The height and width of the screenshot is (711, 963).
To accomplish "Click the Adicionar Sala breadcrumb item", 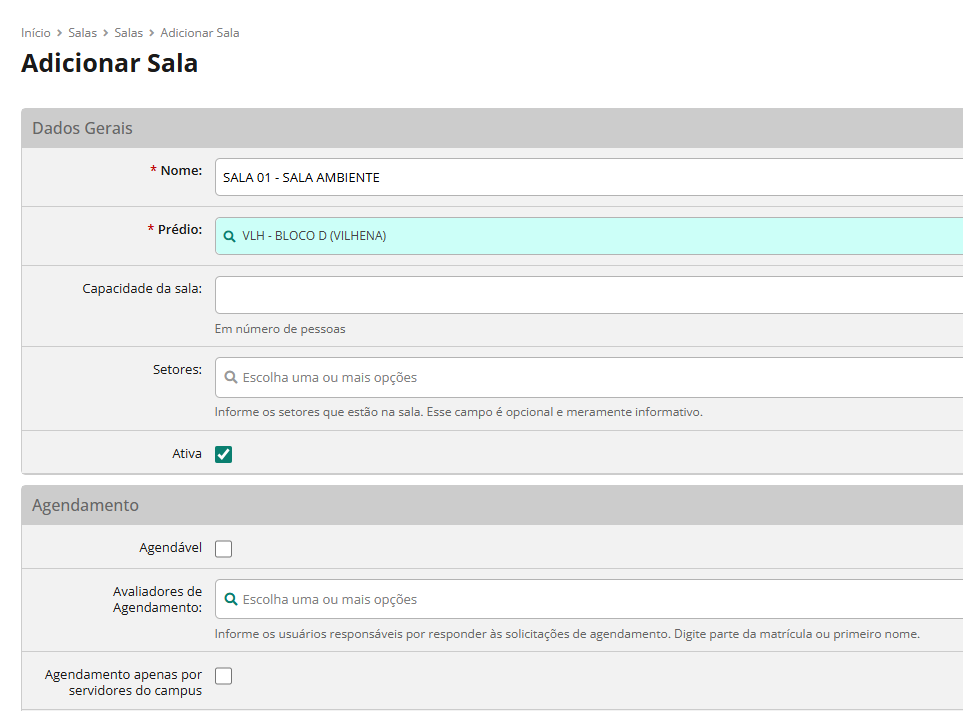I will coord(200,33).
